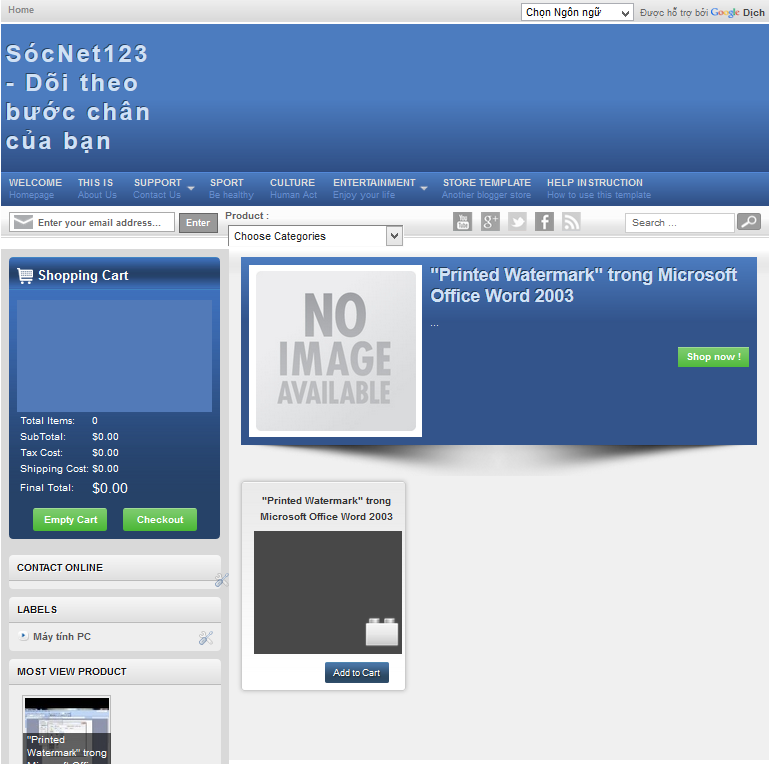The image size is (769, 764).
Task: Click the wrench icon in Contact Online widget
Action: click(221, 580)
